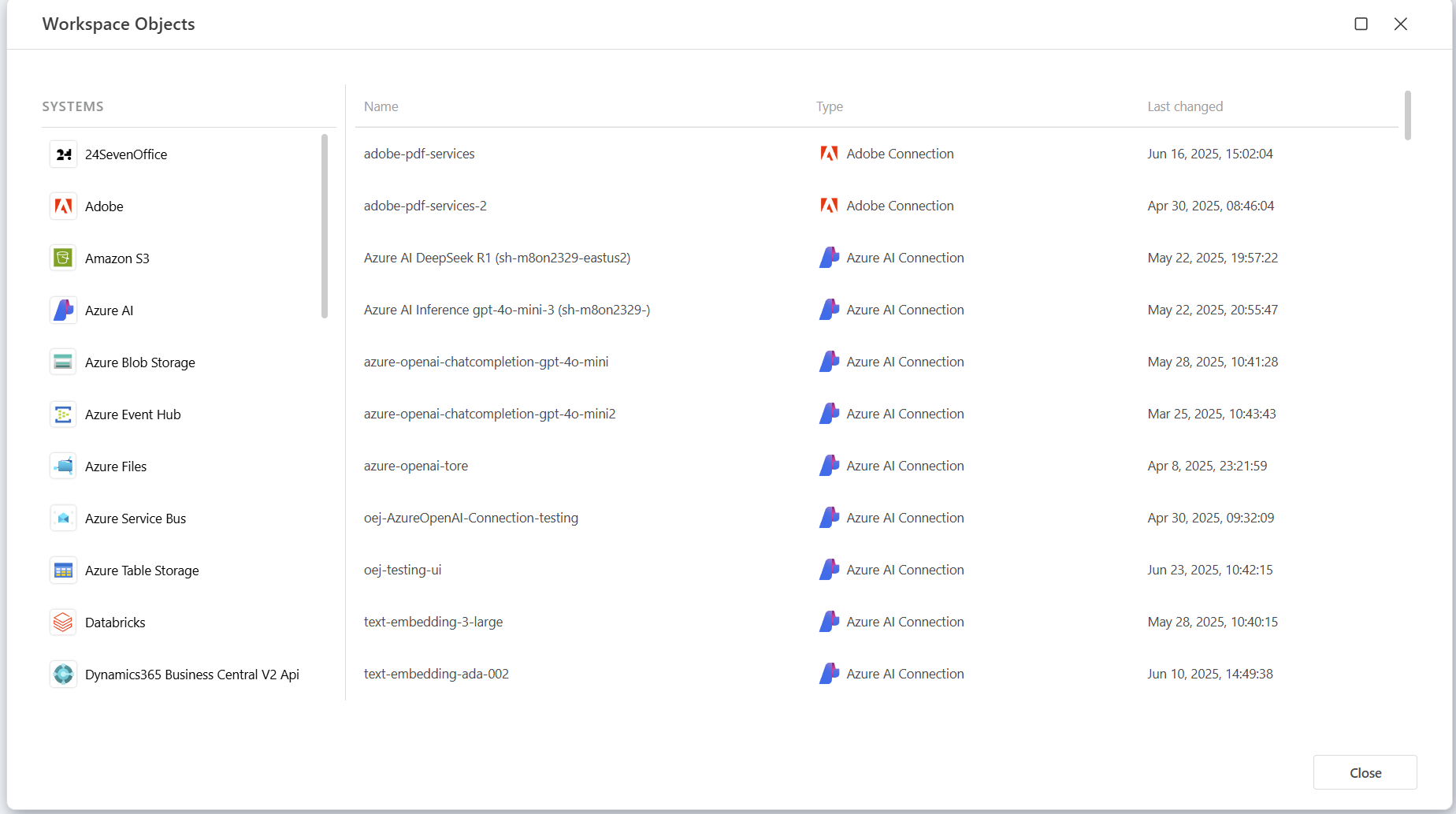Select the azure-openai-tore row

[x=416, y=466]
